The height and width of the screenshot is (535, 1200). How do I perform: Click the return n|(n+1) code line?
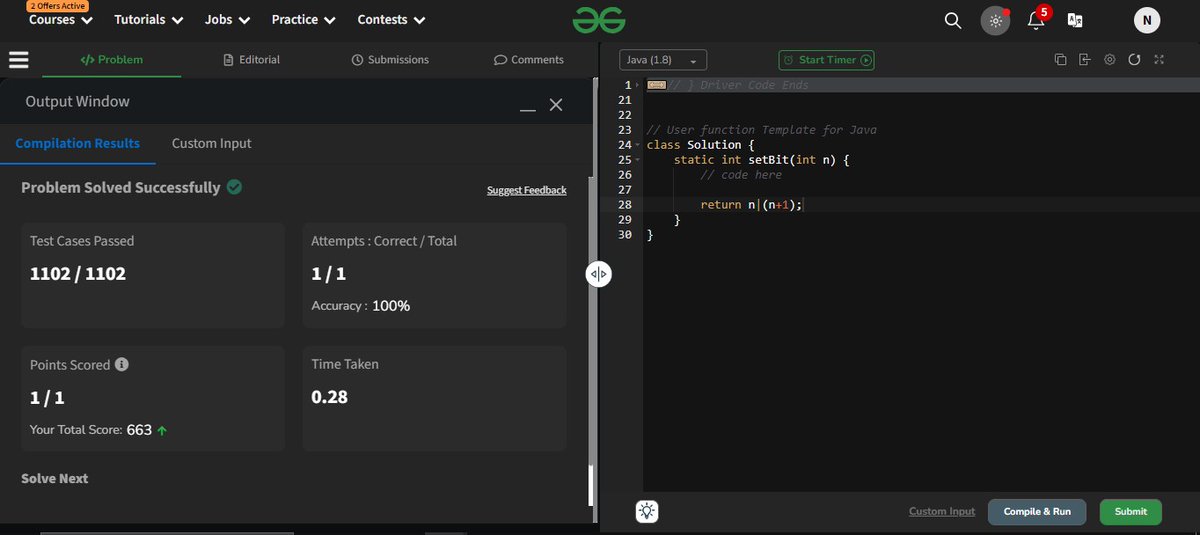(751, 204)
